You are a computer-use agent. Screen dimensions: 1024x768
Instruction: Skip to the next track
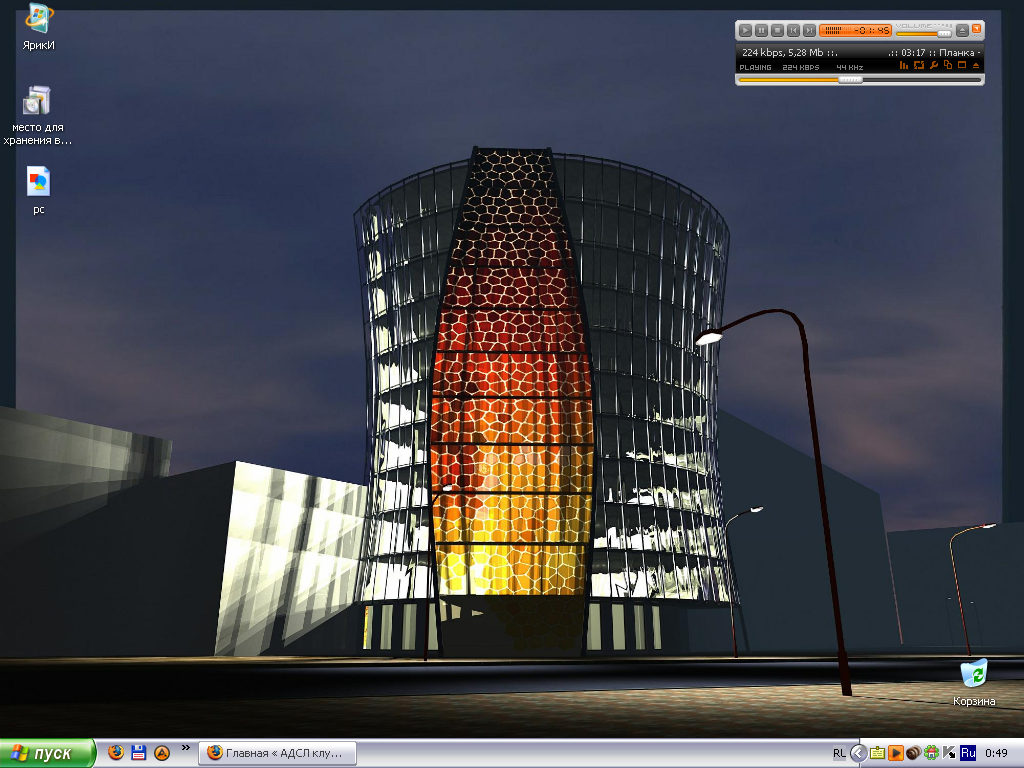[x=809, y=31]
